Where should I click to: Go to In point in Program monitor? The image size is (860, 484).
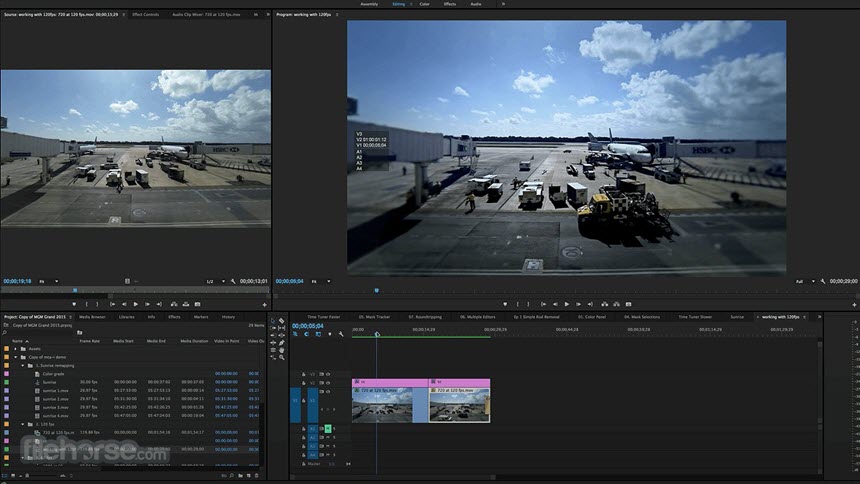point(543,304)
